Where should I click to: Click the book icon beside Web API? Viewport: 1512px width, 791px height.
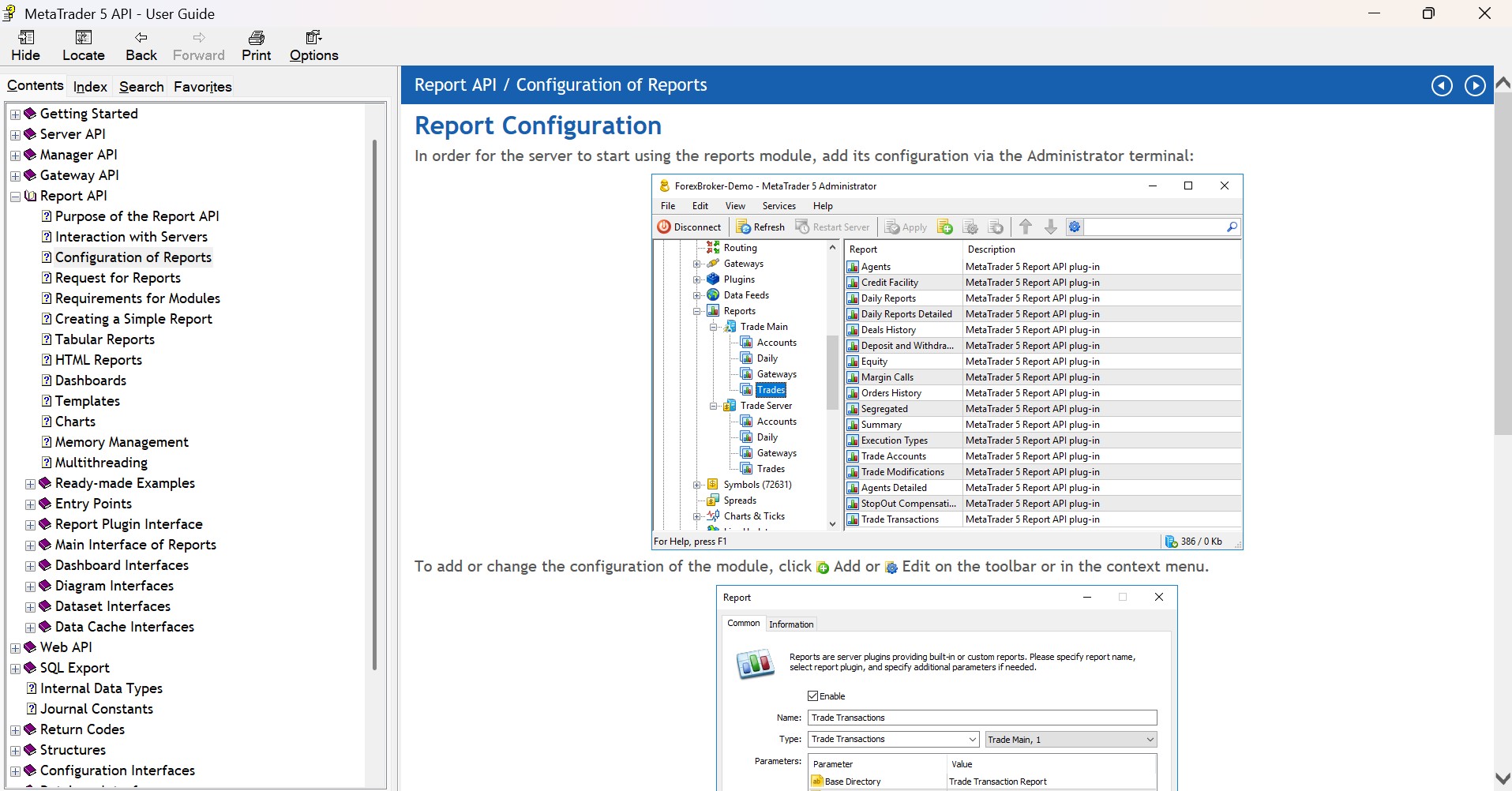click(31, 647)
